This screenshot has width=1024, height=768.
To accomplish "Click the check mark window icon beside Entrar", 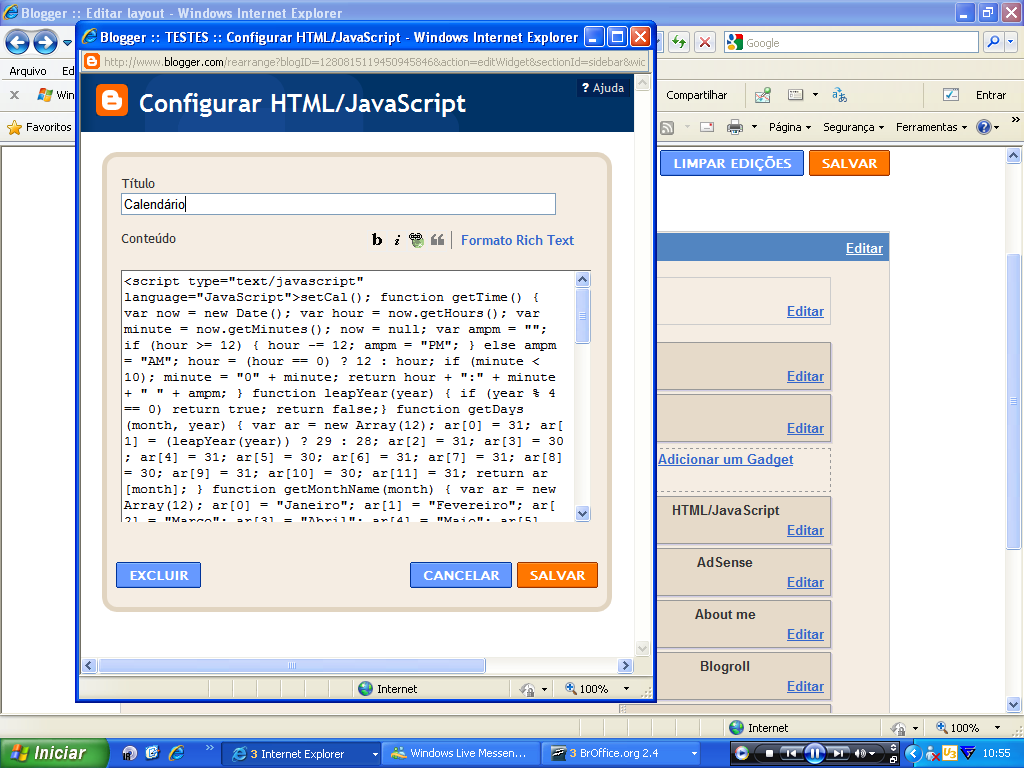I will point(951,95).
